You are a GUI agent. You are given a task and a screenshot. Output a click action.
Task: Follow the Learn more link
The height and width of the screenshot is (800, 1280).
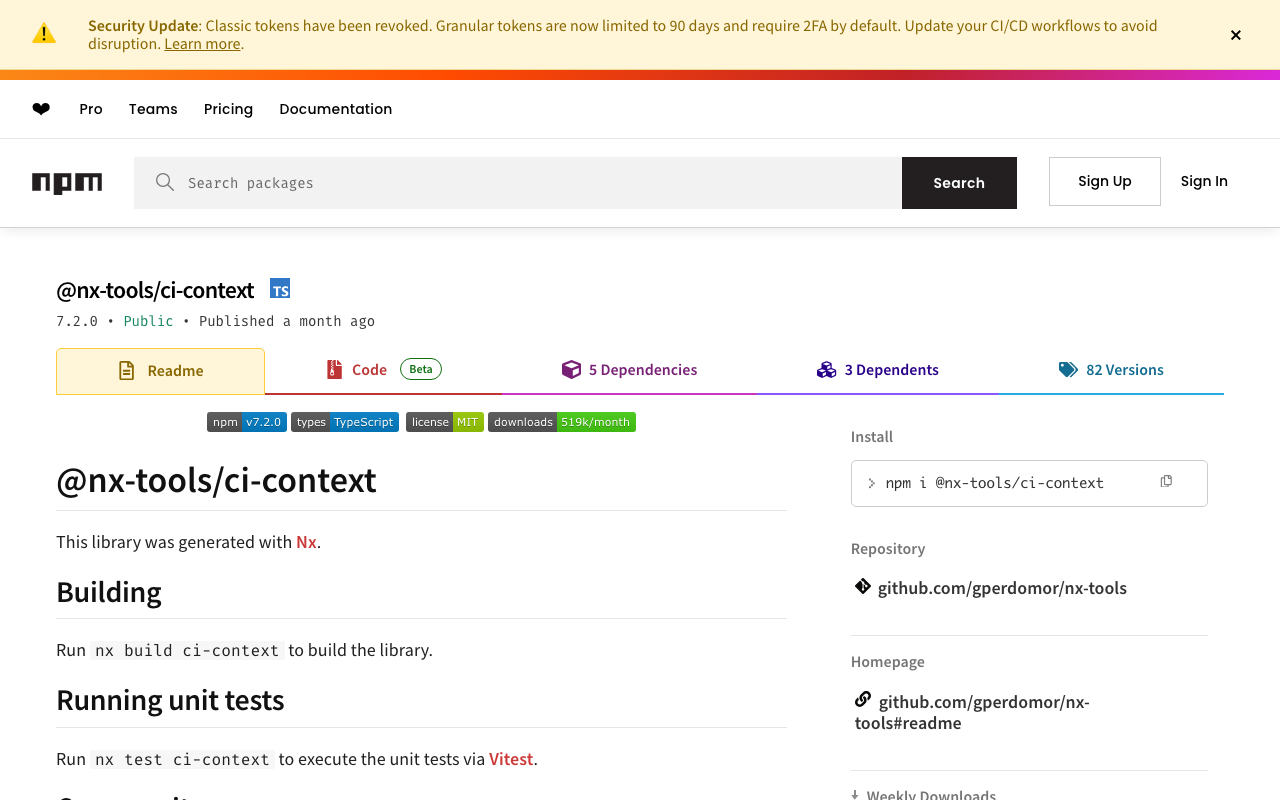point(202,44)
